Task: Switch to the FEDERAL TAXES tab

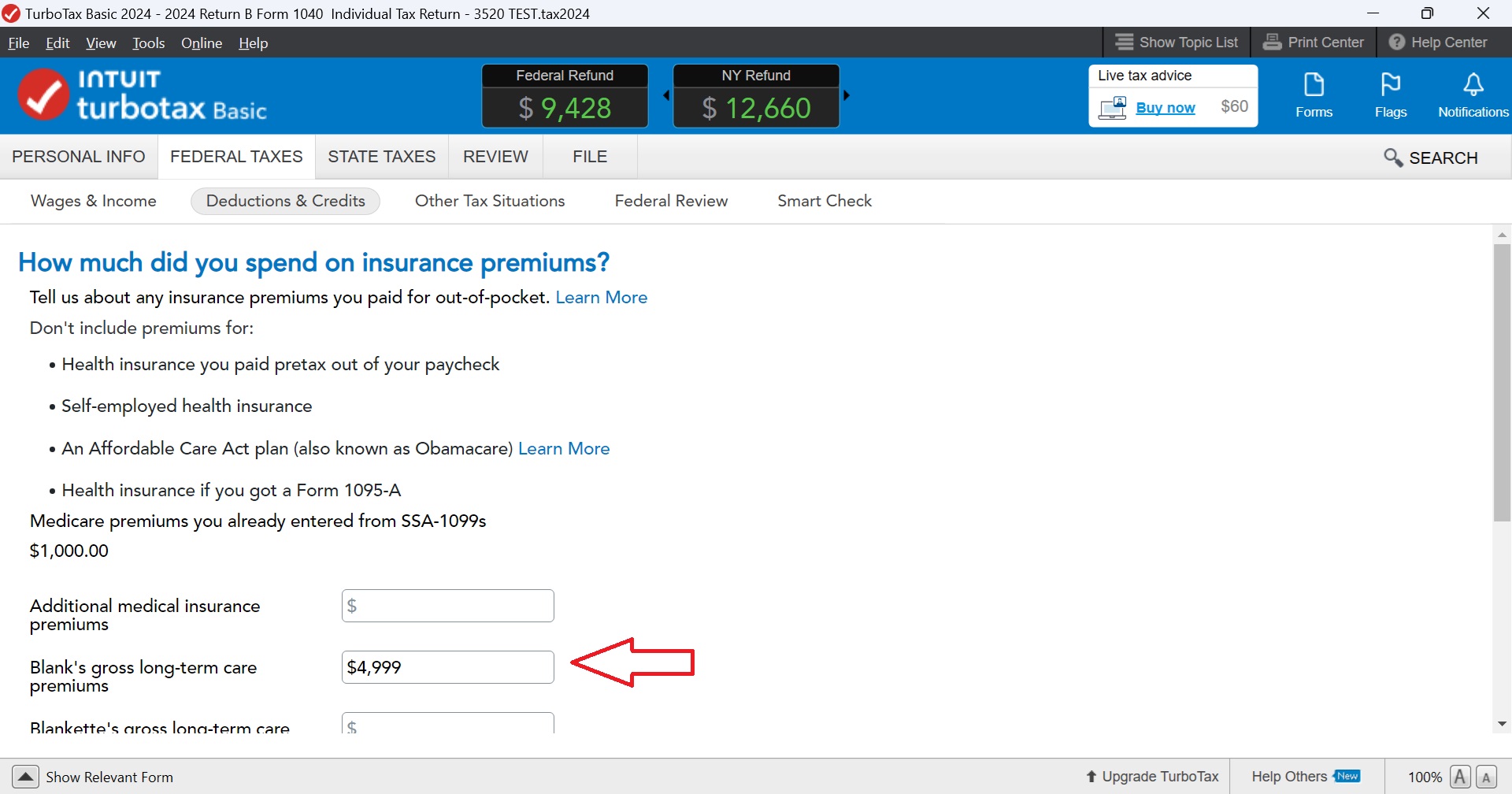Action: tap(236, 157)
